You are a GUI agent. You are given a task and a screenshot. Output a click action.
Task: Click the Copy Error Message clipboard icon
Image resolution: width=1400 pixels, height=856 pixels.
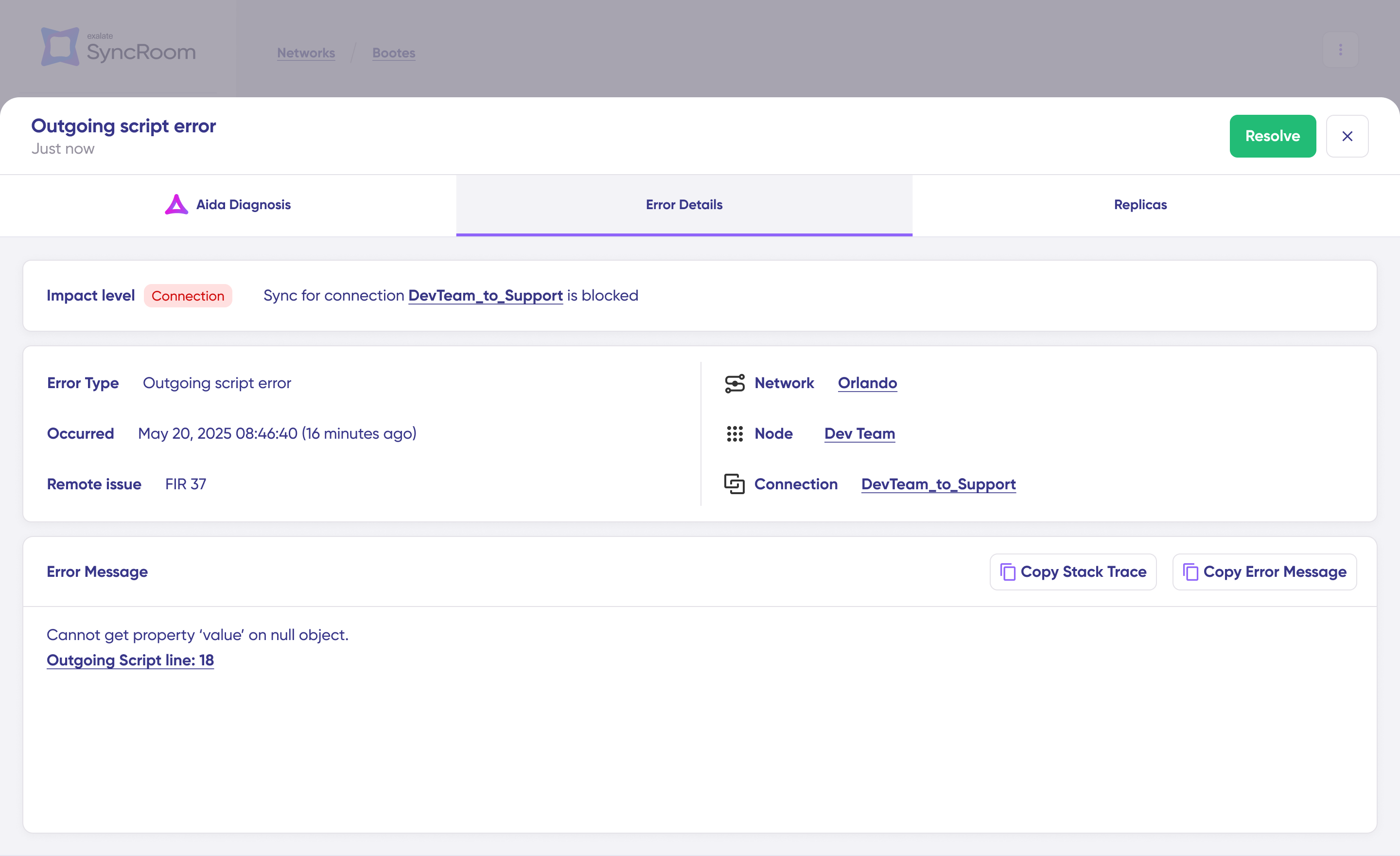1190,572
